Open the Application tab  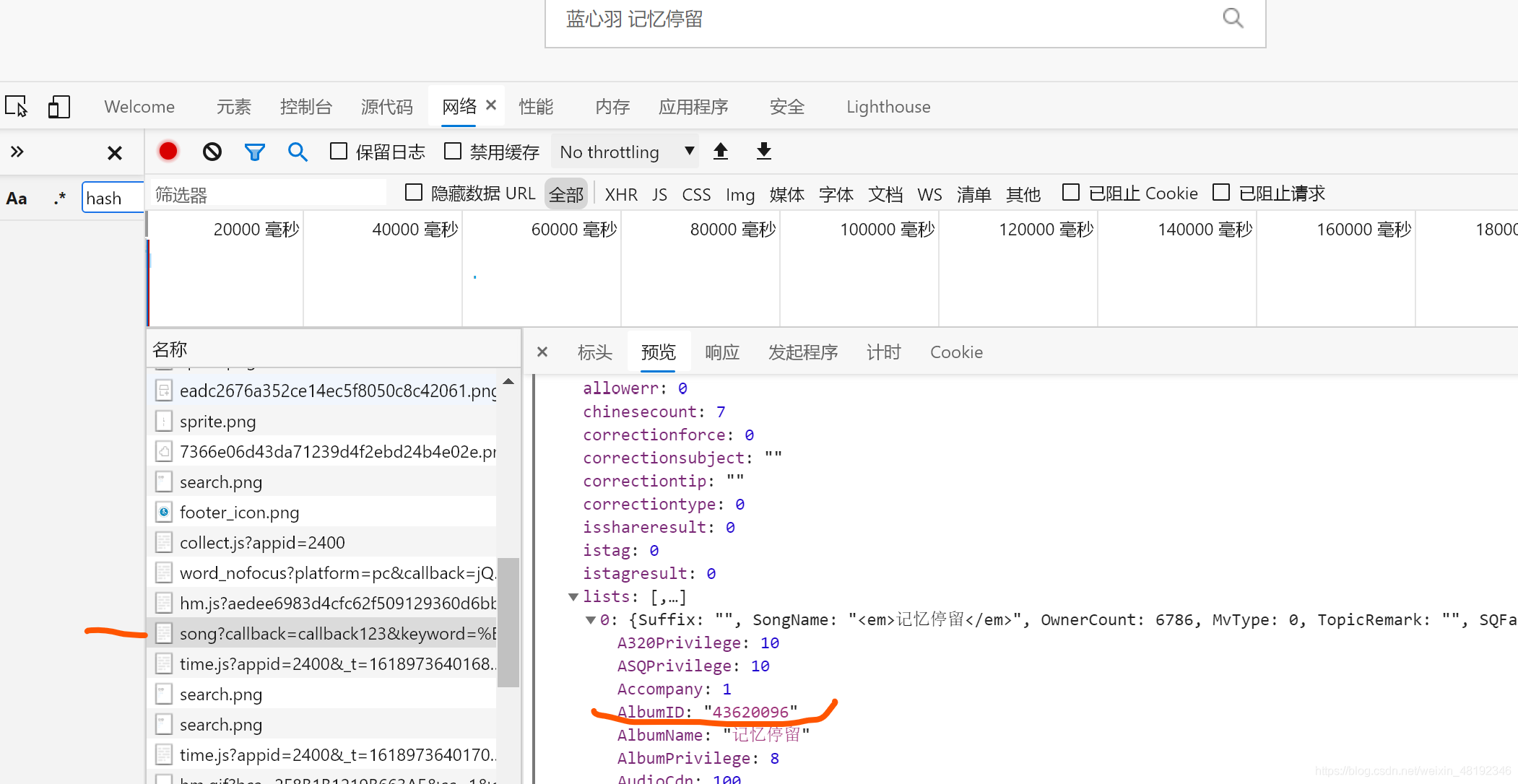(693, 107)
